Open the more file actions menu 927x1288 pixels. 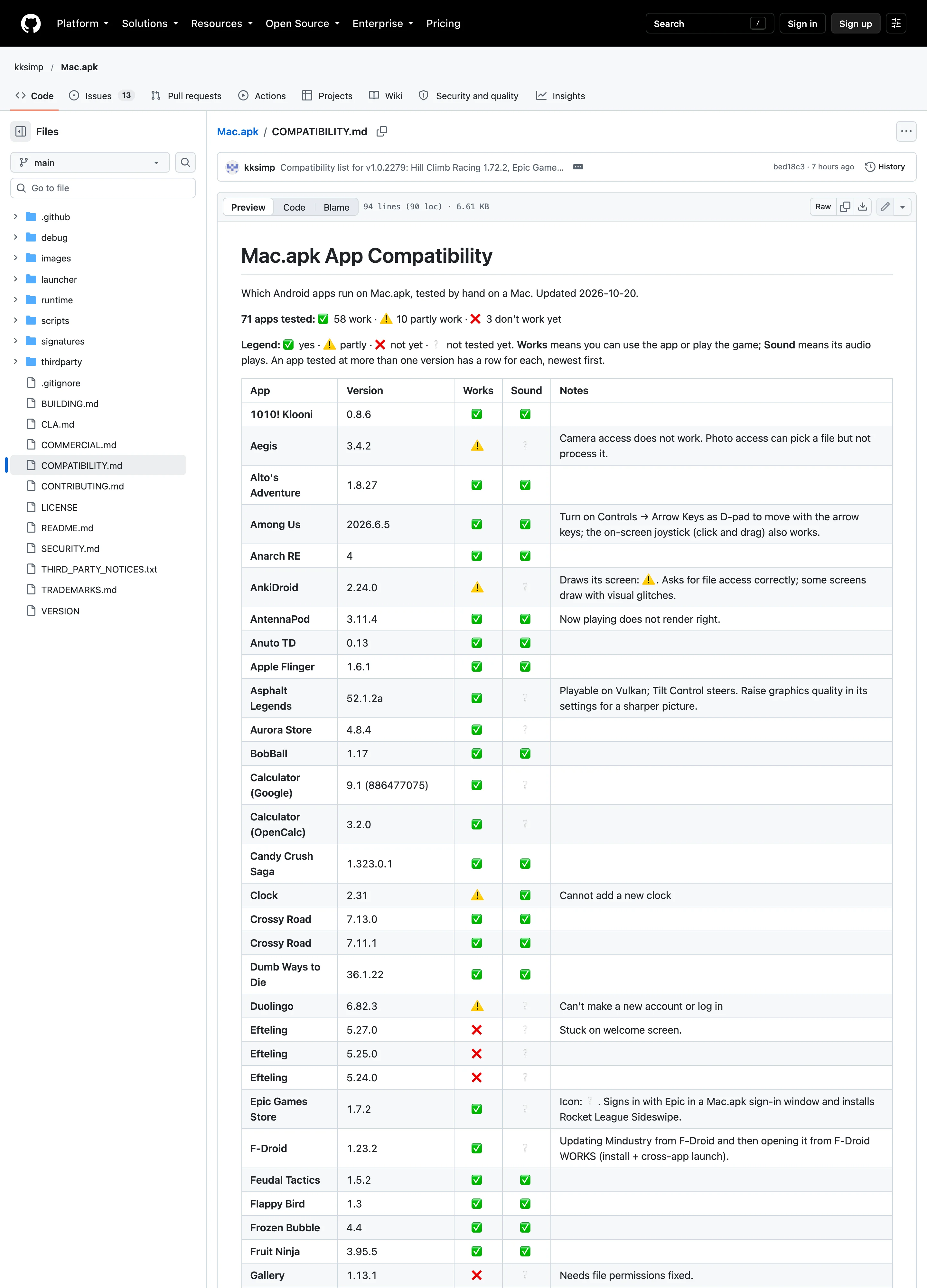point(906,132)
